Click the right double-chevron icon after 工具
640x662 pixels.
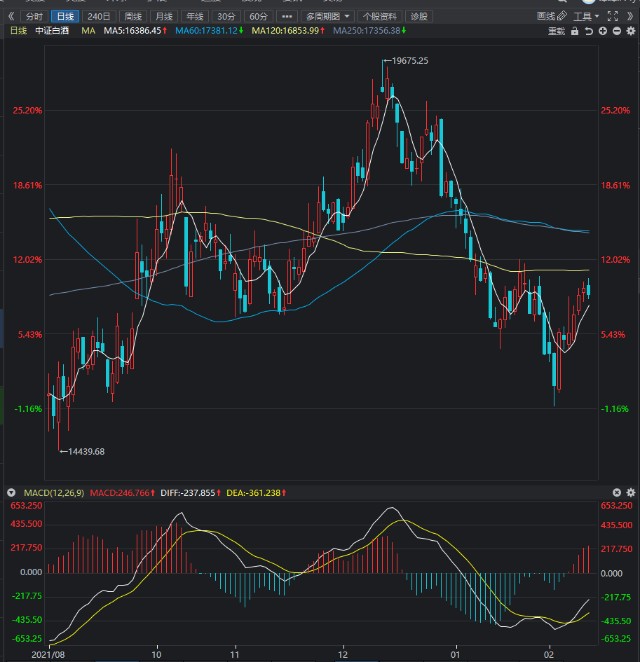[x=628, y=17]
